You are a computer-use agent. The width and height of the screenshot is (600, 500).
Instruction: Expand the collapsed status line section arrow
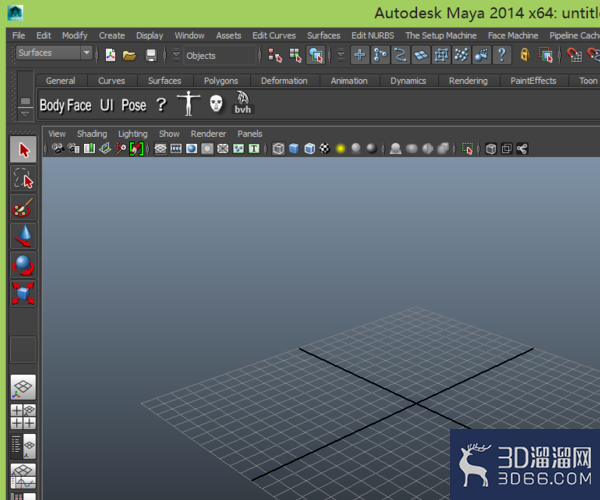[x=176, y=55]
